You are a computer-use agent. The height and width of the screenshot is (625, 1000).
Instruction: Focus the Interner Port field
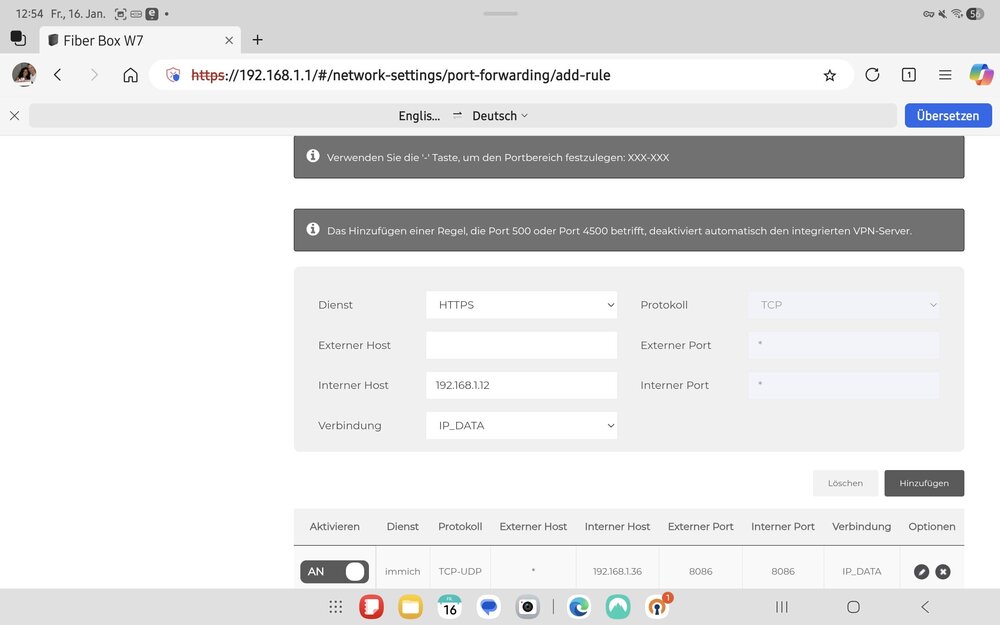click(x=843, y=385)
